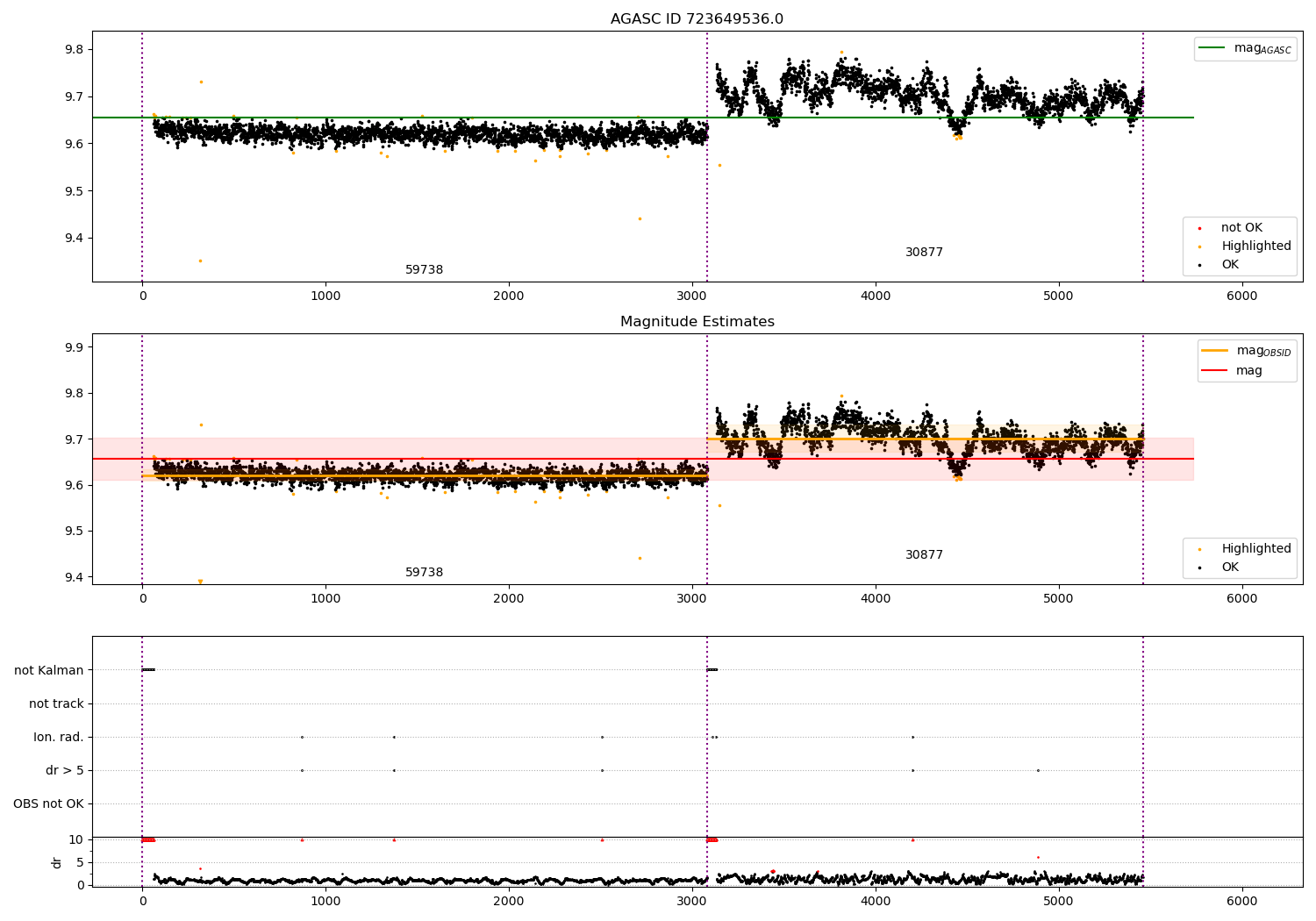Click y-axis tick '9.5' in top plot

tap(75, 191)
